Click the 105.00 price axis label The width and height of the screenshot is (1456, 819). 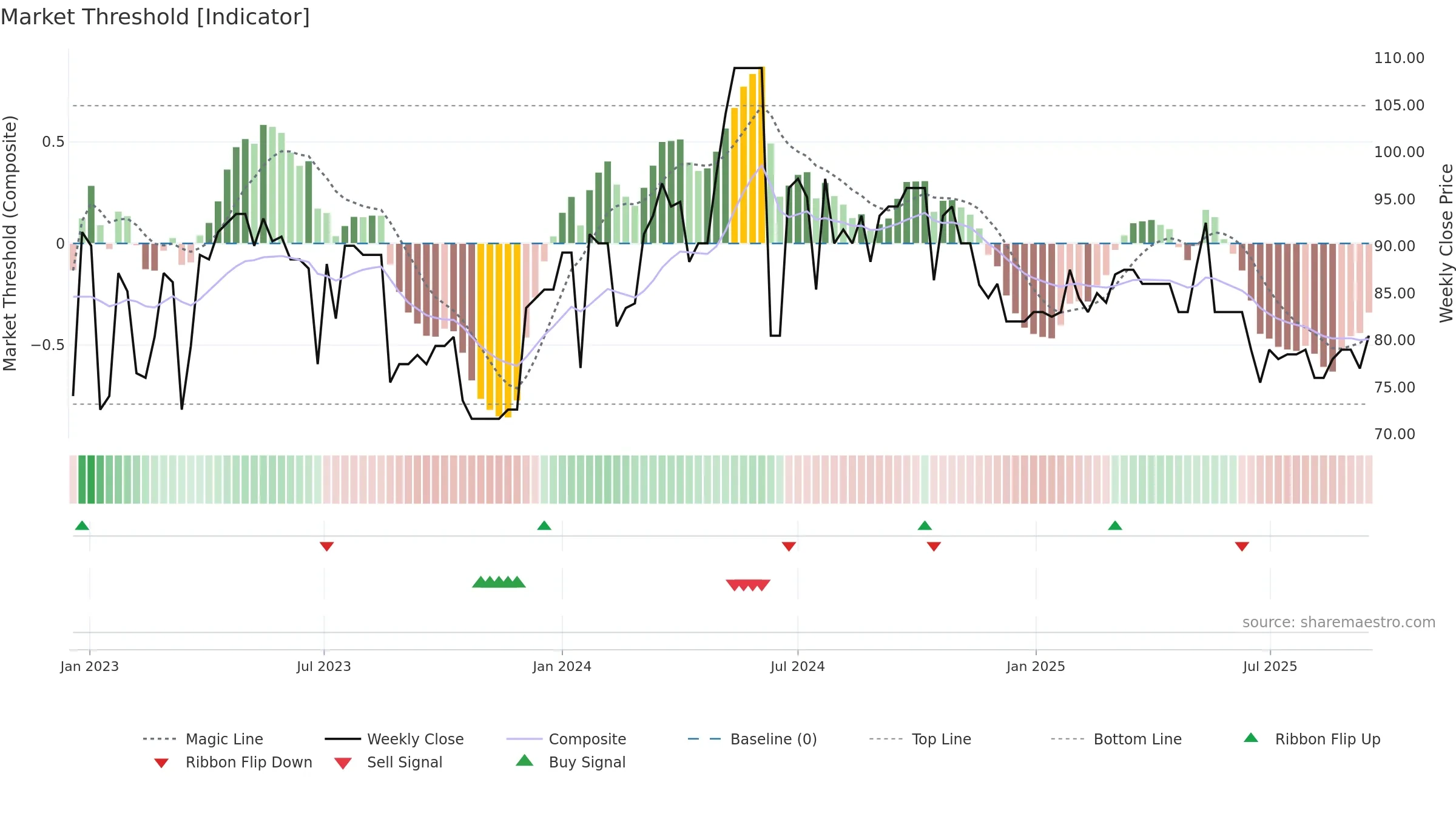coord(1399,106)
